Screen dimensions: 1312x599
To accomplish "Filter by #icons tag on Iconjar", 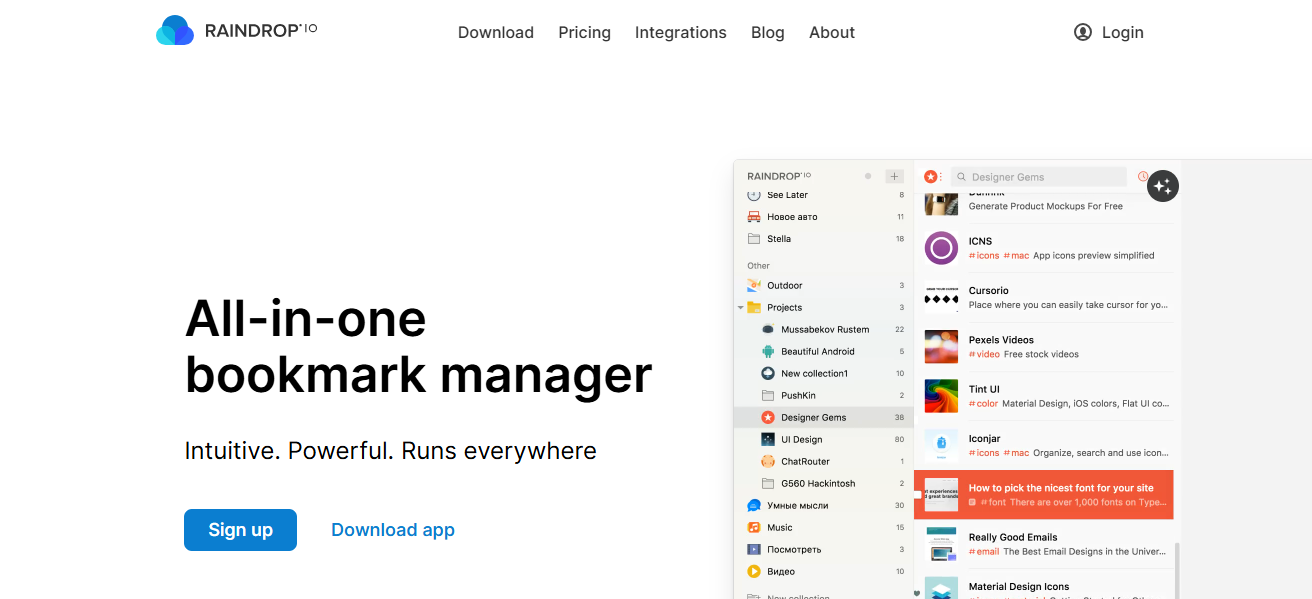I will 984,453.
